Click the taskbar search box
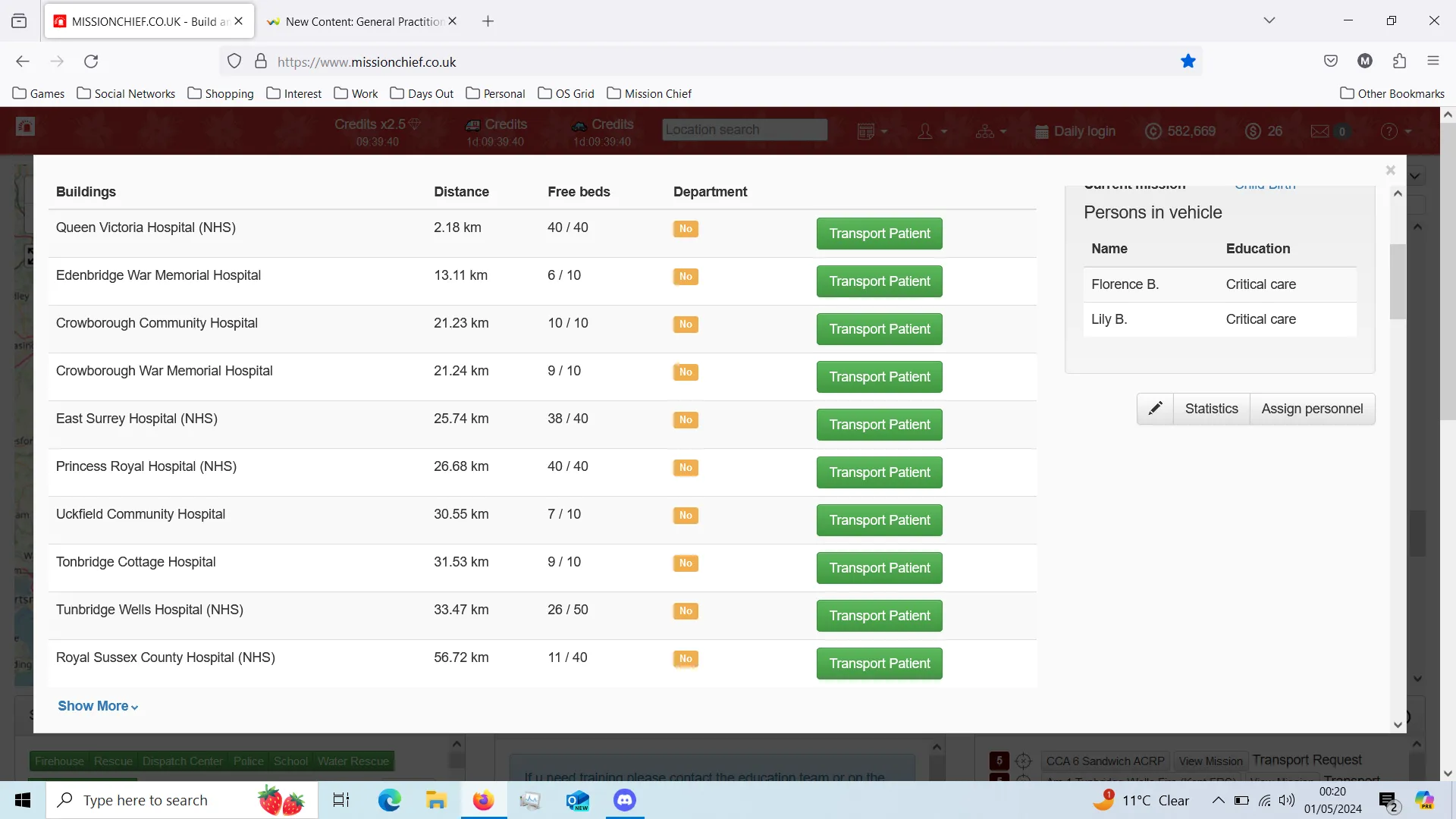 click(182, 800)
